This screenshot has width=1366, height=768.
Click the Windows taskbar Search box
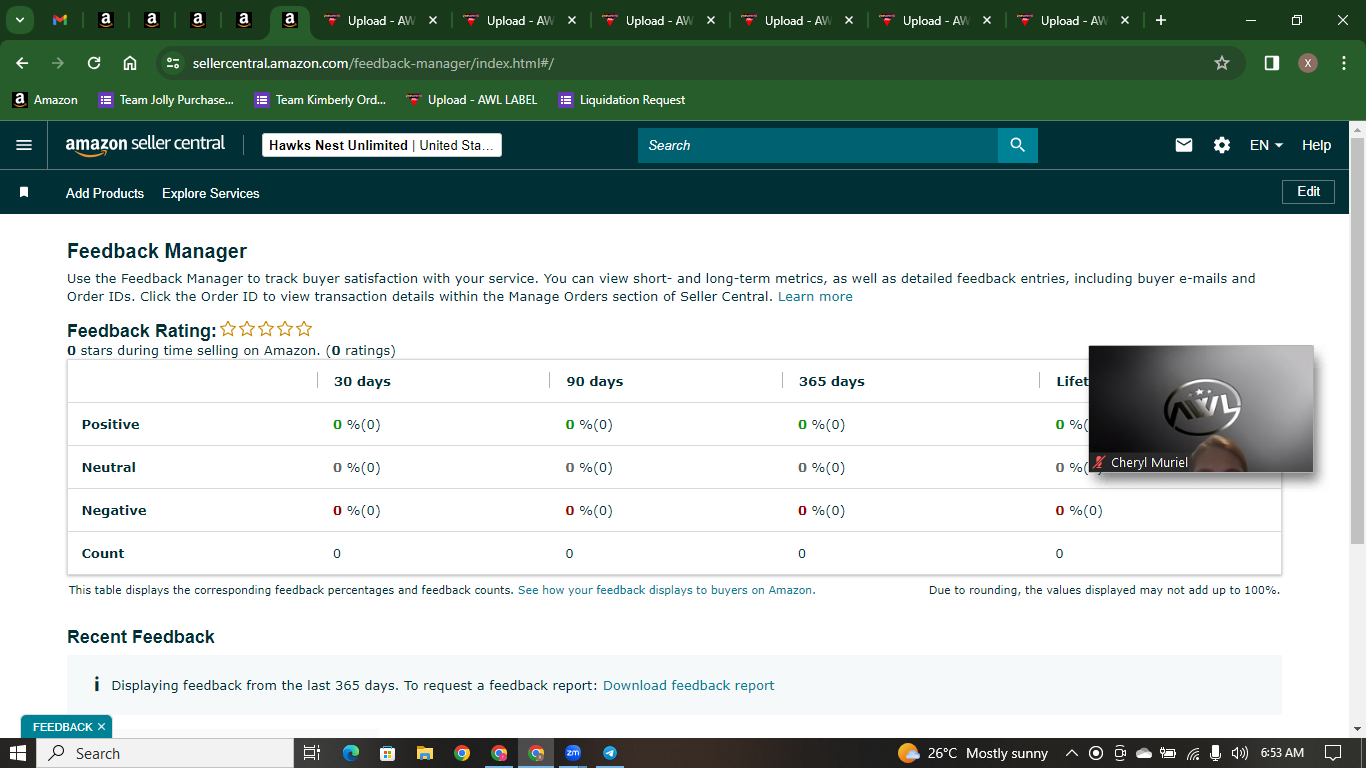[x=165, y=753]
